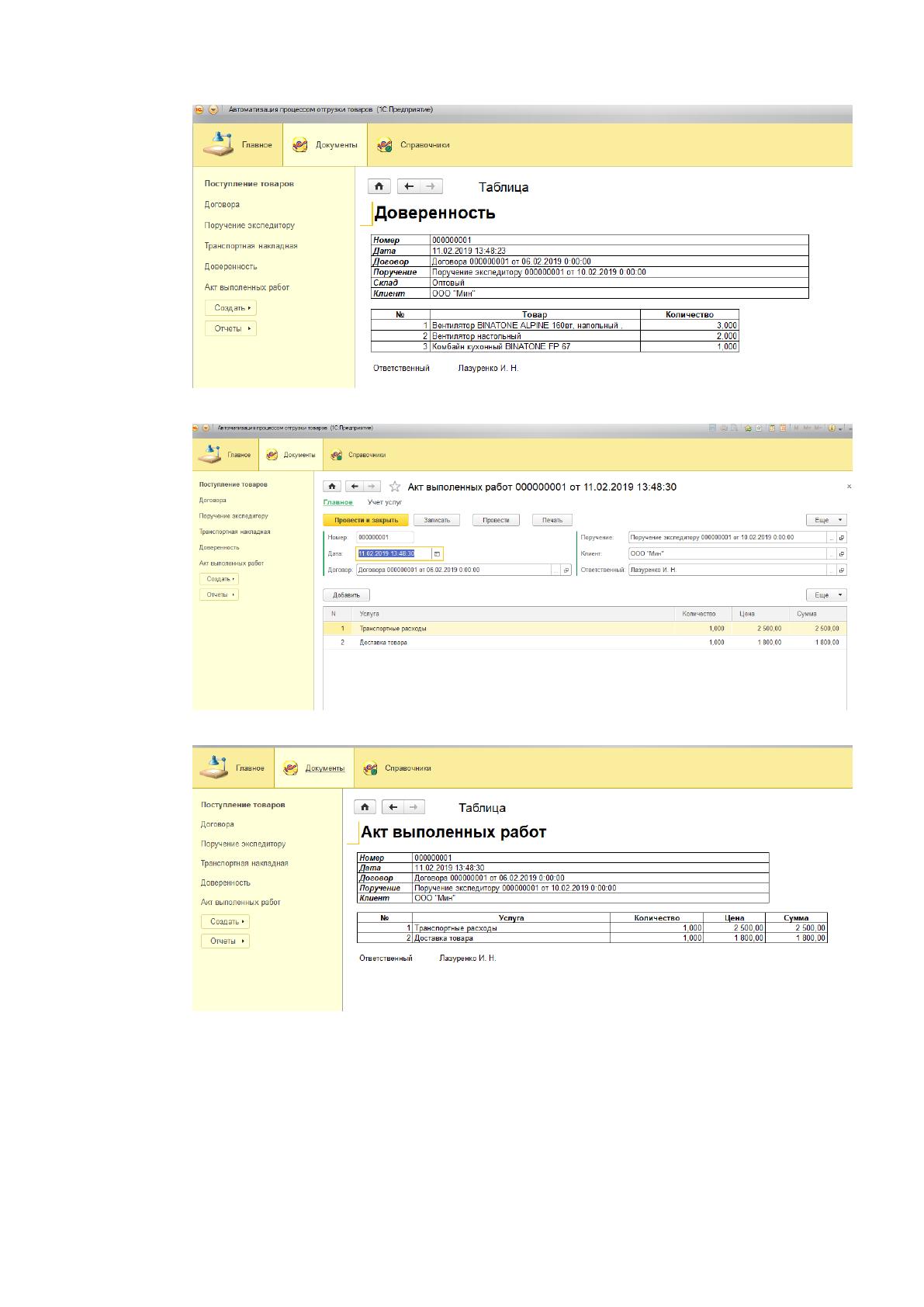
Task: Open calendar picker in Дата field
Action: coord(437,553)
